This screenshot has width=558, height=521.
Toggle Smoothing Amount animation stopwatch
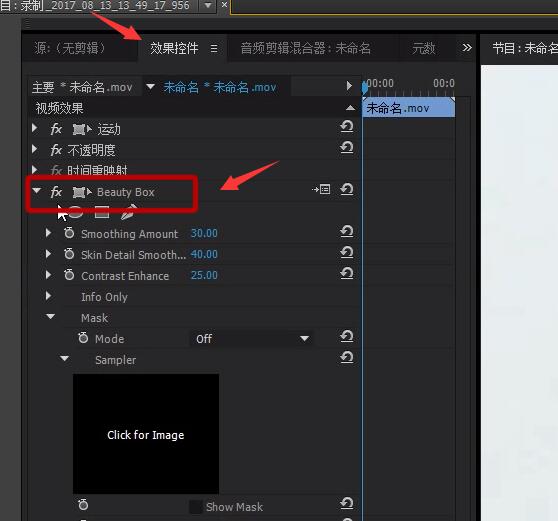(x=69, y=233)
